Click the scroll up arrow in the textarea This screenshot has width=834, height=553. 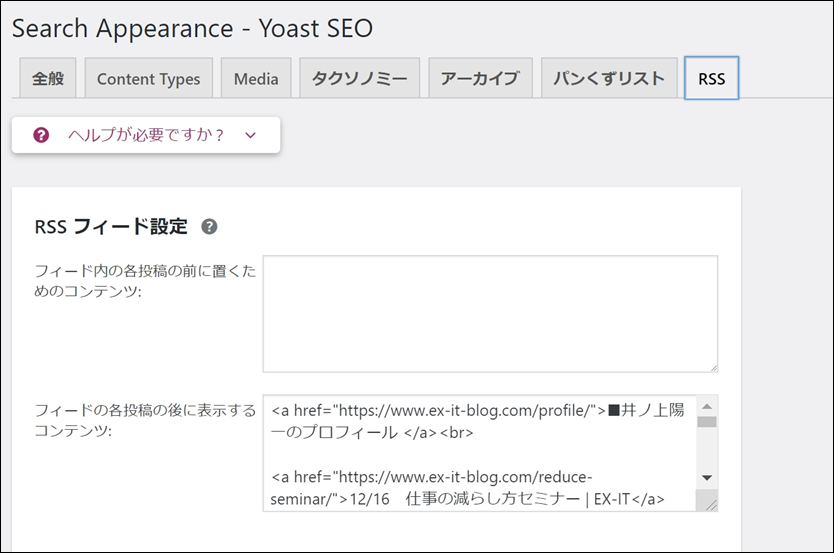pos(707,406)
